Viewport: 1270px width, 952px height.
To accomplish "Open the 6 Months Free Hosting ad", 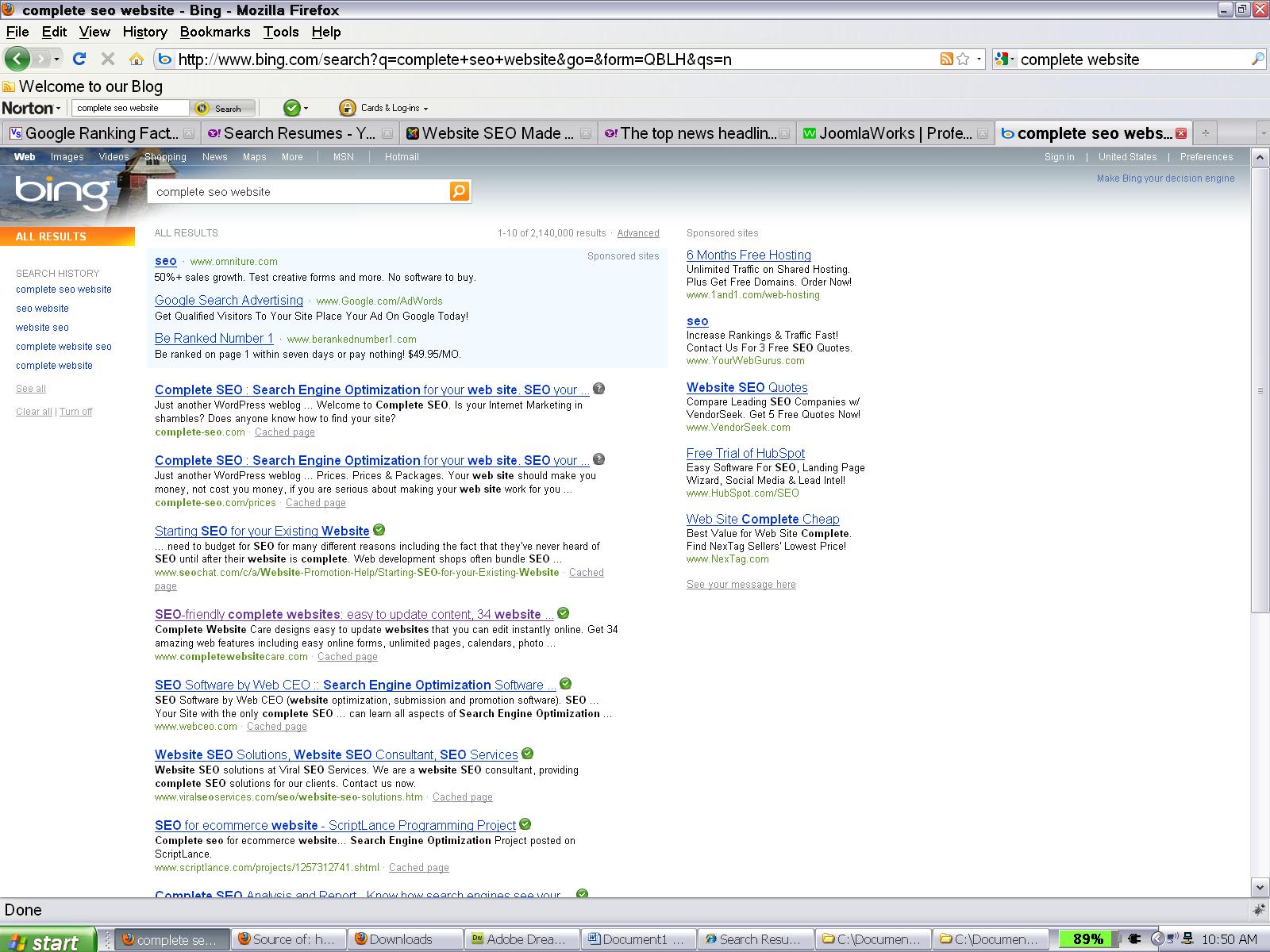I will click(749, 255).
